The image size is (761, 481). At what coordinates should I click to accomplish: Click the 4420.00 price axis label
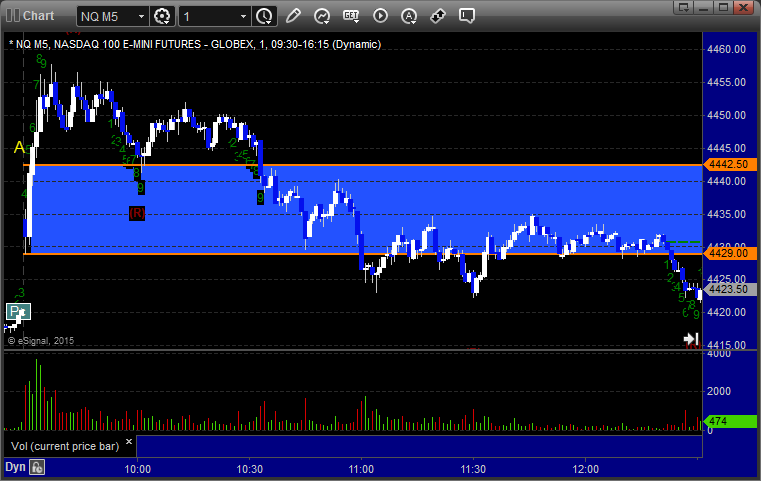(x=727, y=312)
